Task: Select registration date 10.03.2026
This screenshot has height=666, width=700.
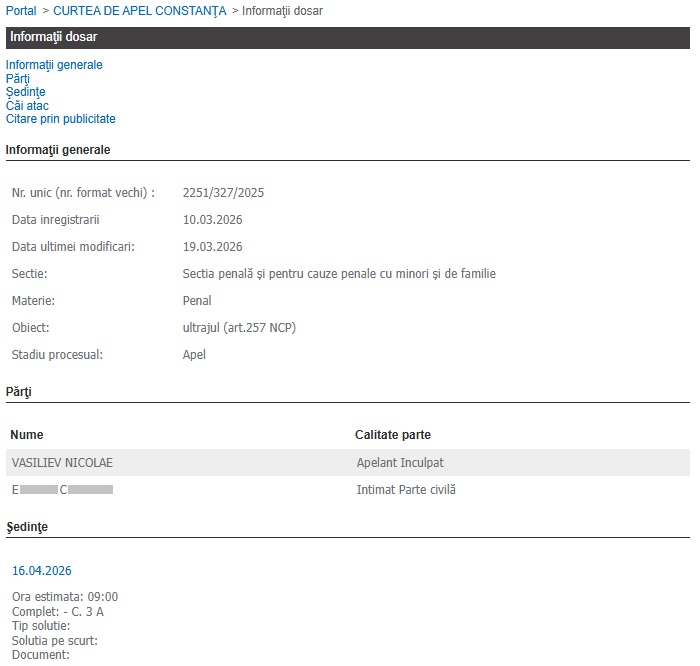Action: click(212, 220)
